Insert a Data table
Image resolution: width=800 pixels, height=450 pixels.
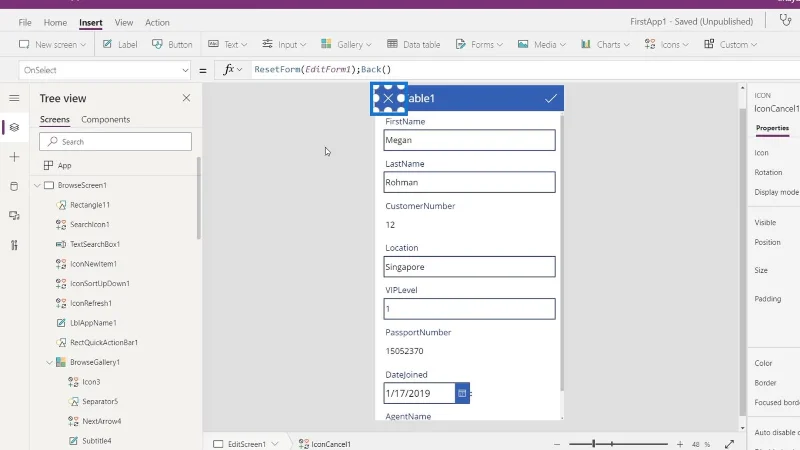click(413, 44)
